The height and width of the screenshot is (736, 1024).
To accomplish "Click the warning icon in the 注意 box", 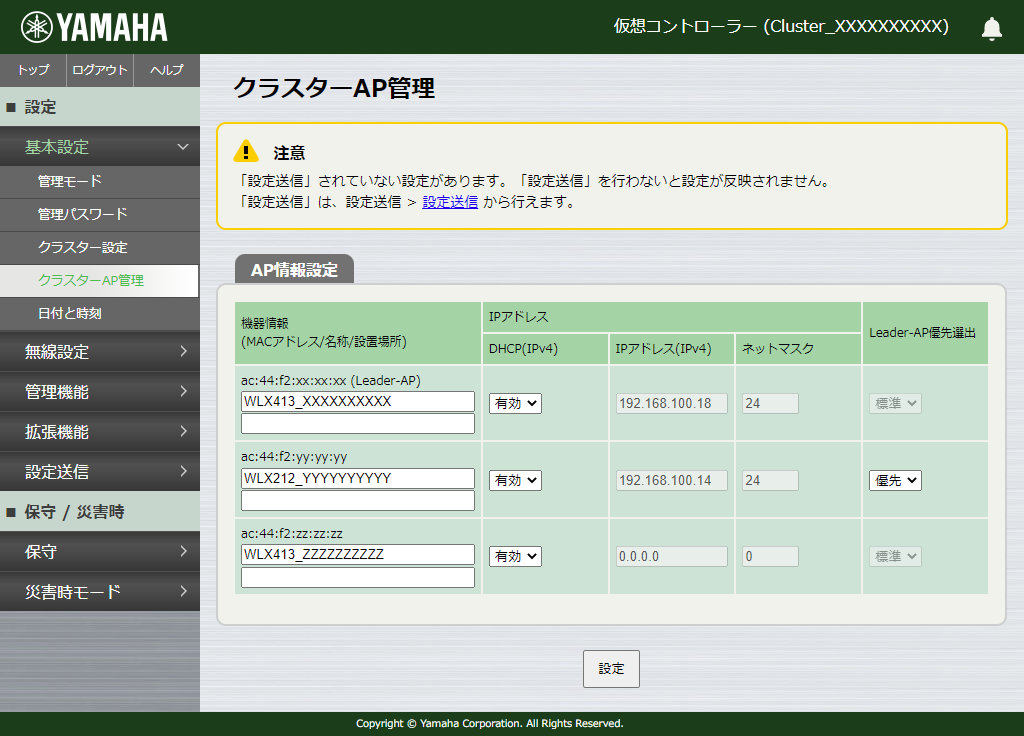I will 245,151.
